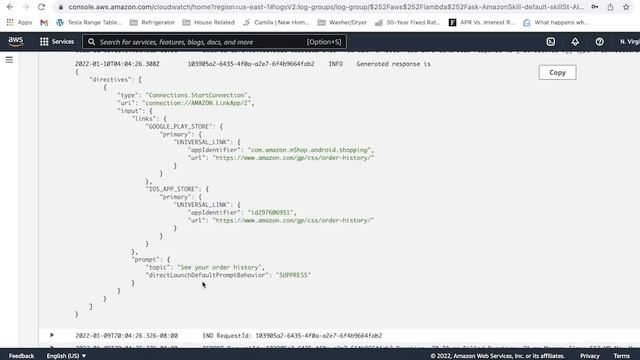640x360 pixels.
Task: Open the Camila | New Hom... bookmark
Action: click(276, 22)
